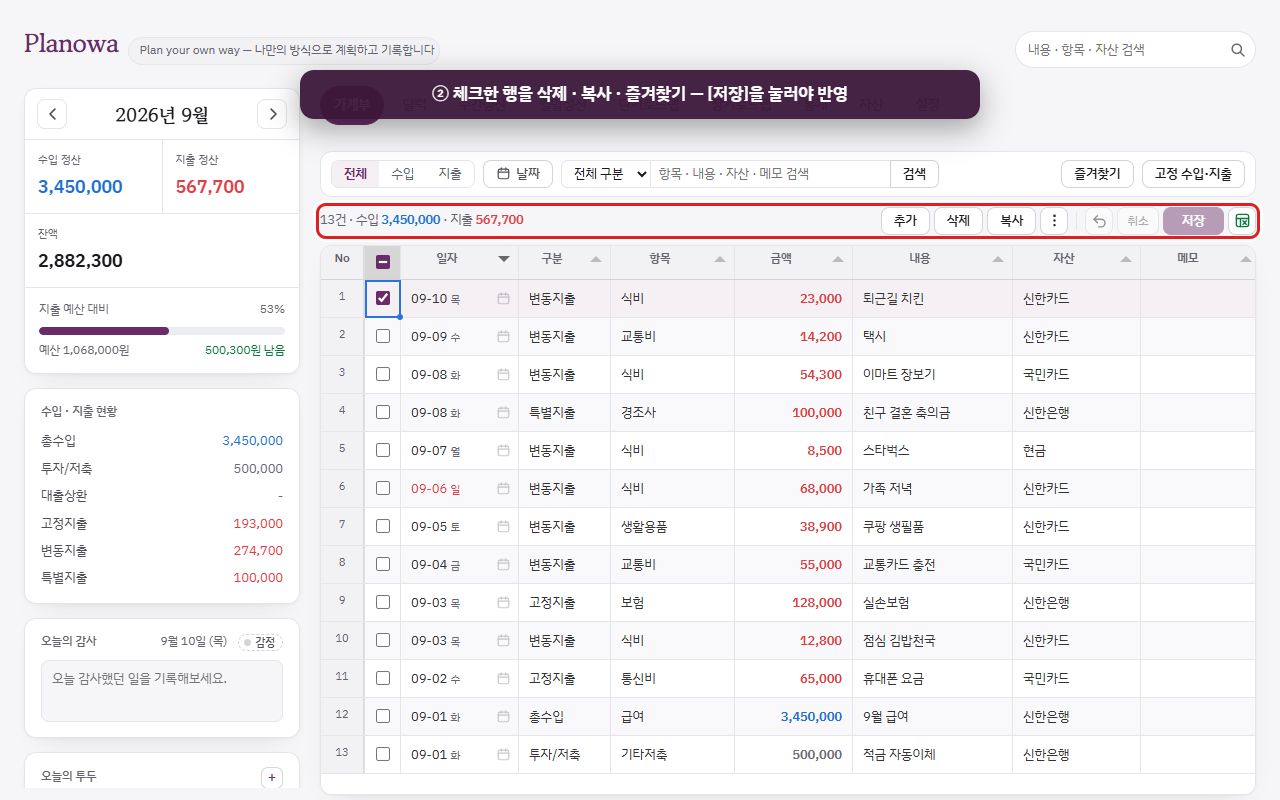Click the 자산 column sort arrow
Viewport: 1280px width, 800px height.
pos(1126,259)
